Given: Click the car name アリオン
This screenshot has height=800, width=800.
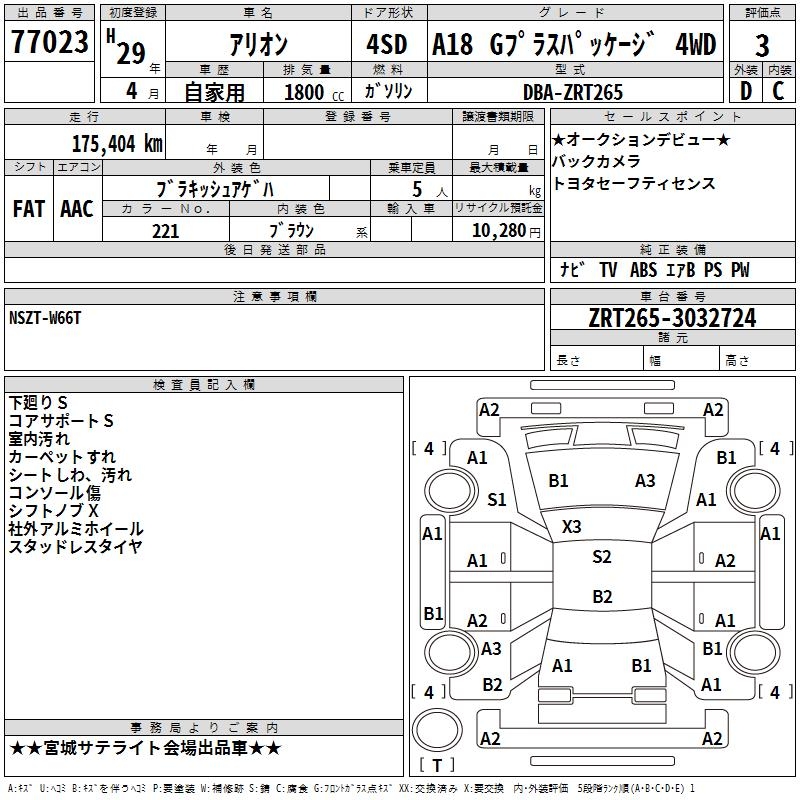Looking at the screenshot, I should coord(258,45).
